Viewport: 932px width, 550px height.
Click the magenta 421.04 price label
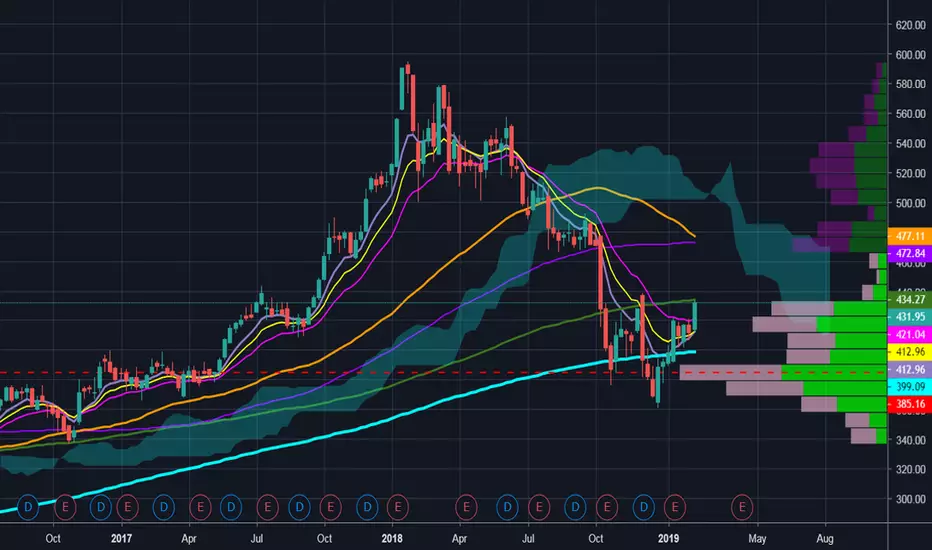[910, 334]
